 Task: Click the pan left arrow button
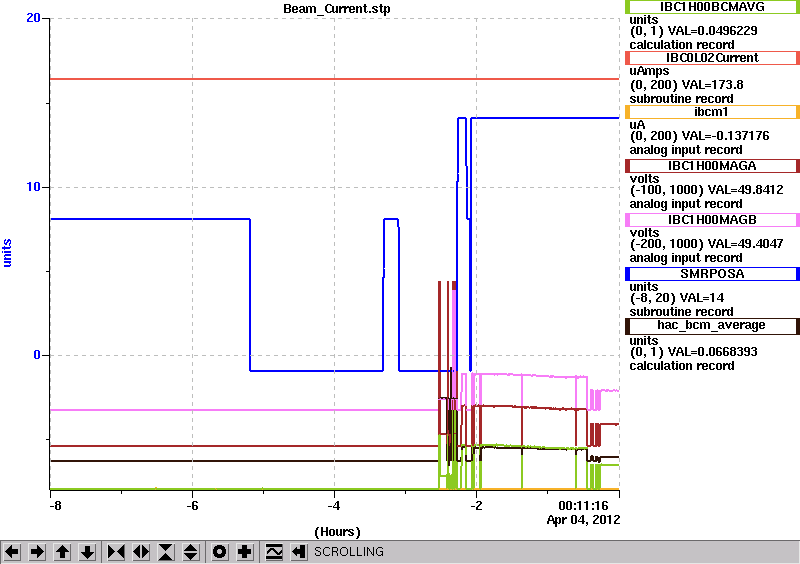(x=12, y=552)
